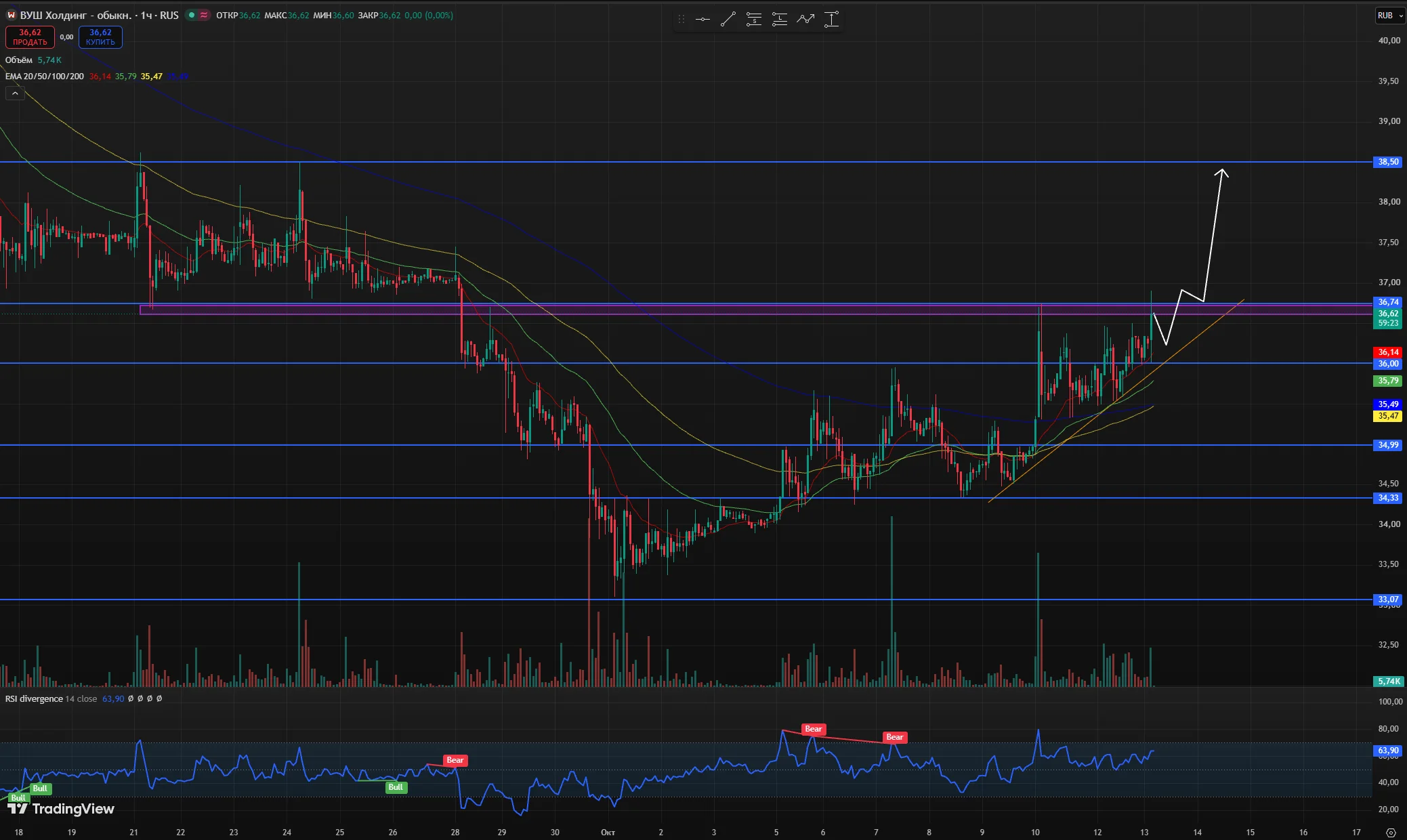Click the 34,33 horizontal level label
The width and height of the screenshot is (1407, 840).
1388,498
